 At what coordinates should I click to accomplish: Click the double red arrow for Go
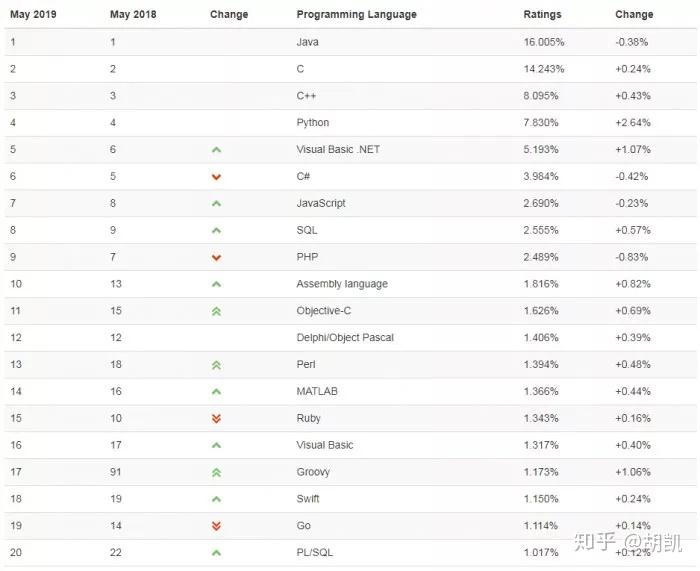click(x=216, y=526)
